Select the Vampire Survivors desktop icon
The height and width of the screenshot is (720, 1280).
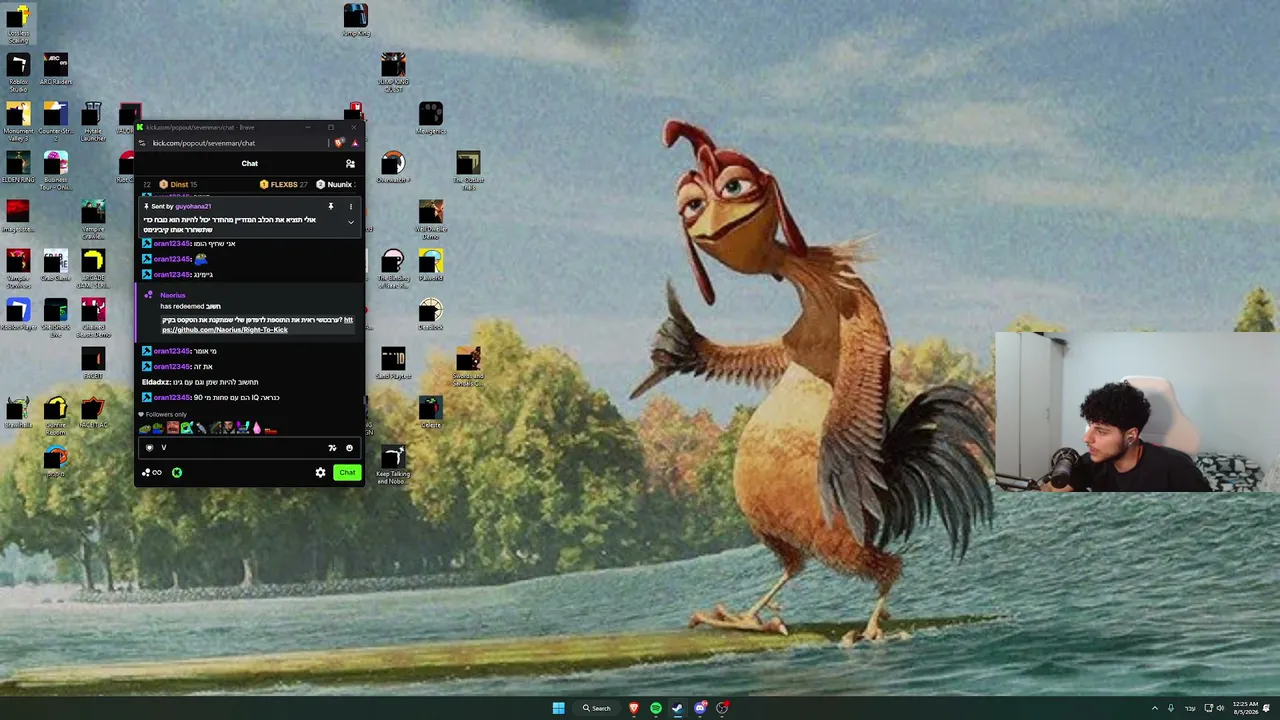point(19,267)
